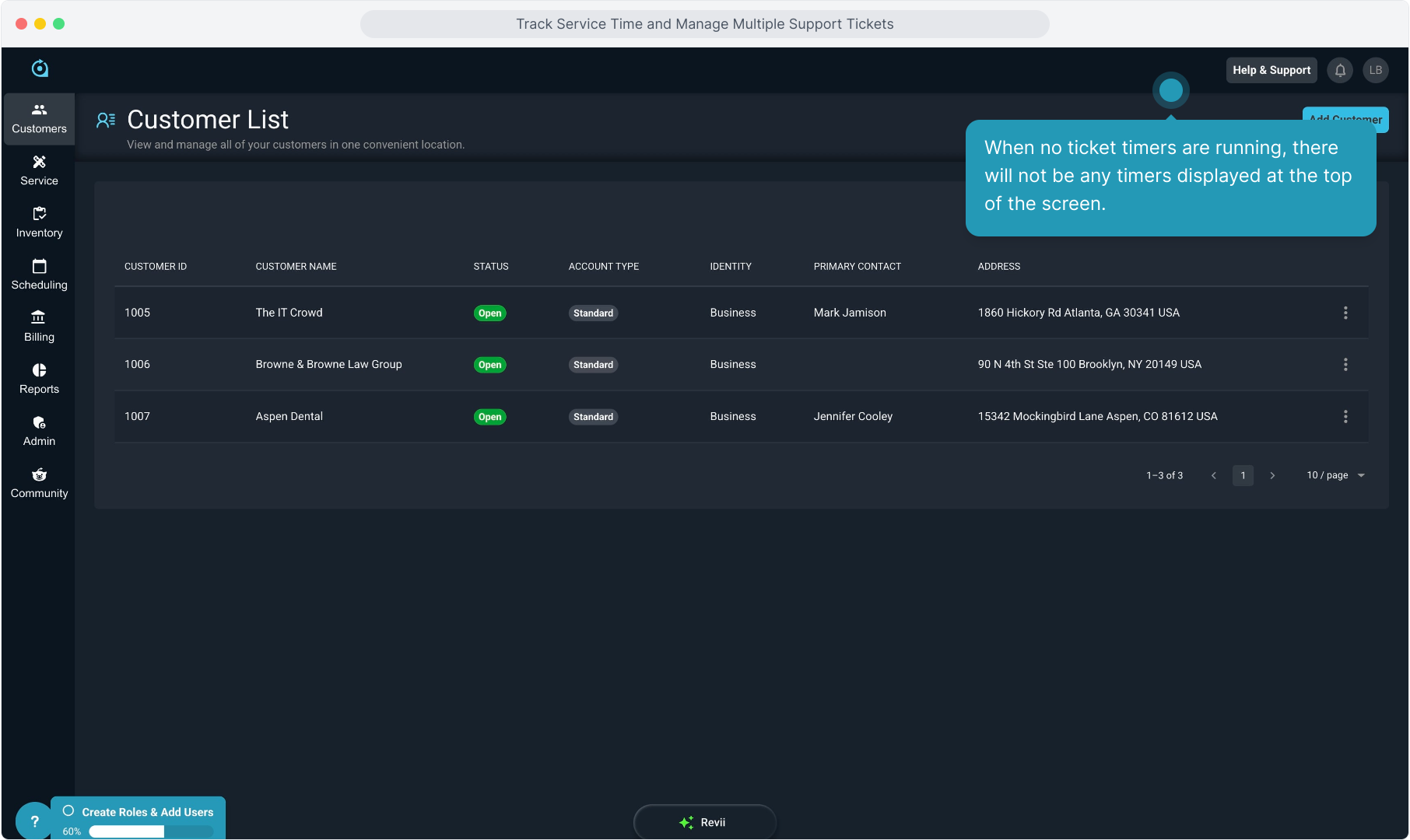The height and width of the screenshot is (840, 1410).
Task: Click the 60% onboarding progress bar
Action: pos(151,831)
